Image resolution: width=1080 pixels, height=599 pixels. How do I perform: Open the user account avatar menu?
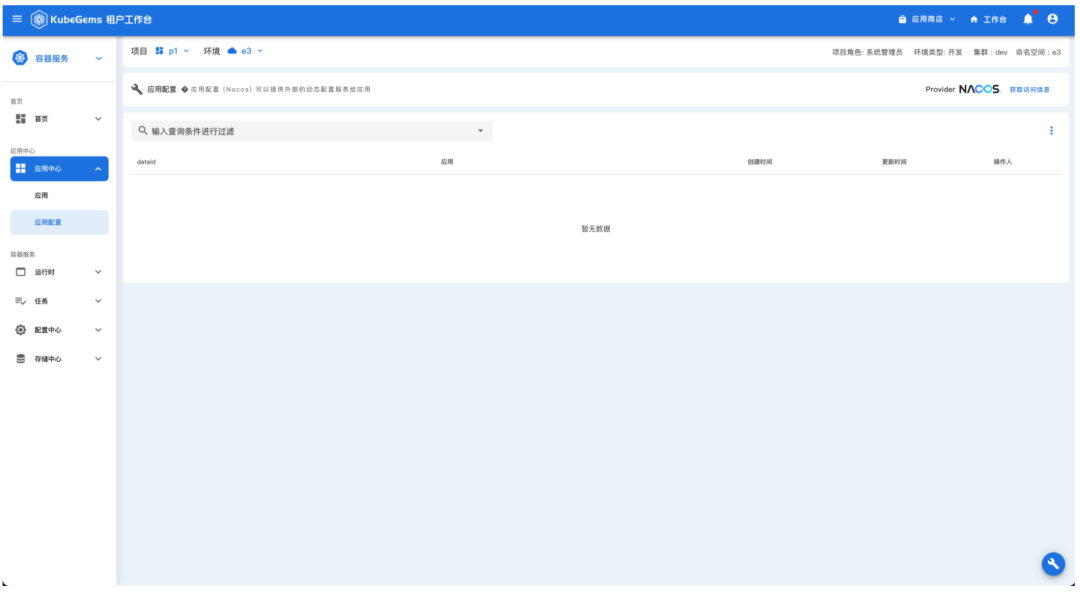point(1052,19)
